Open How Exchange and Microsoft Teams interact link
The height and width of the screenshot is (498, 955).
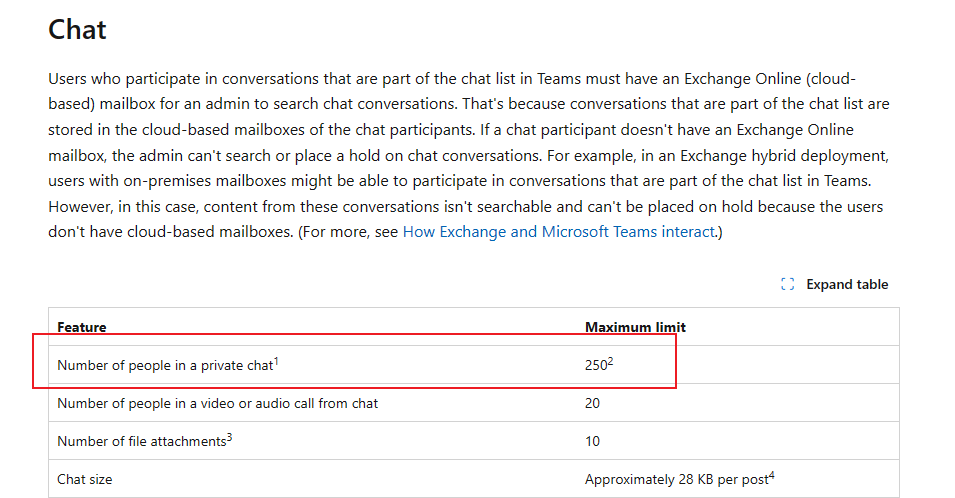558,232
